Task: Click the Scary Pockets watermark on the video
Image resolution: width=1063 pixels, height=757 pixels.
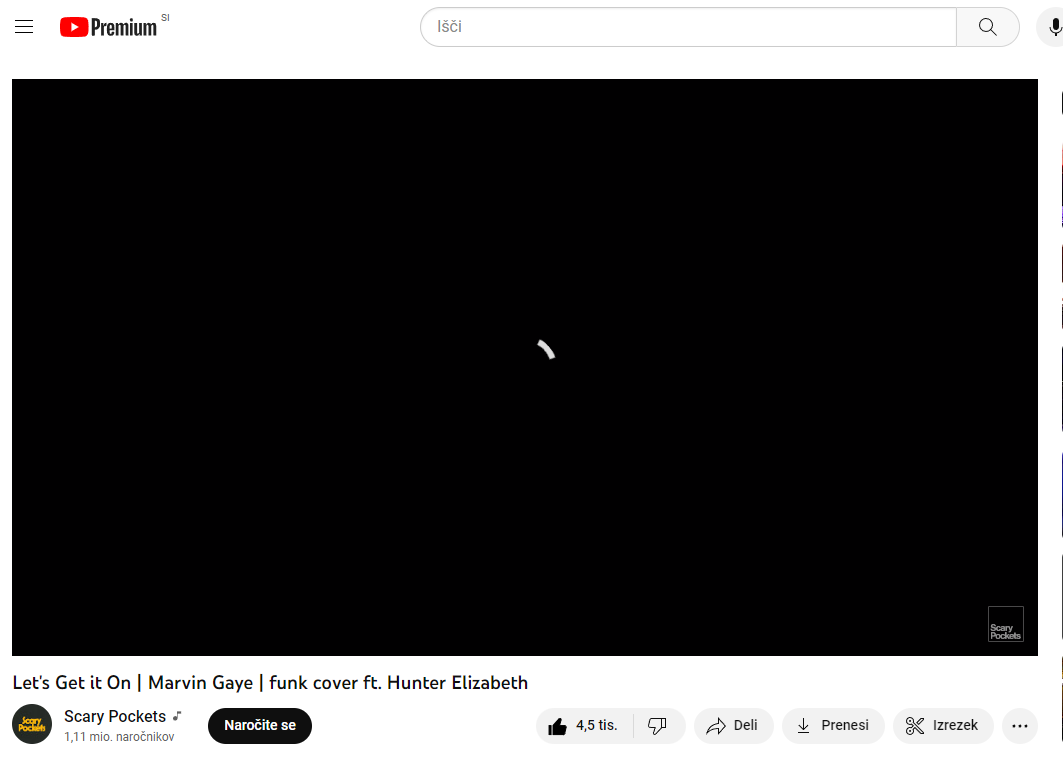Action: [x=1005, y=623]
